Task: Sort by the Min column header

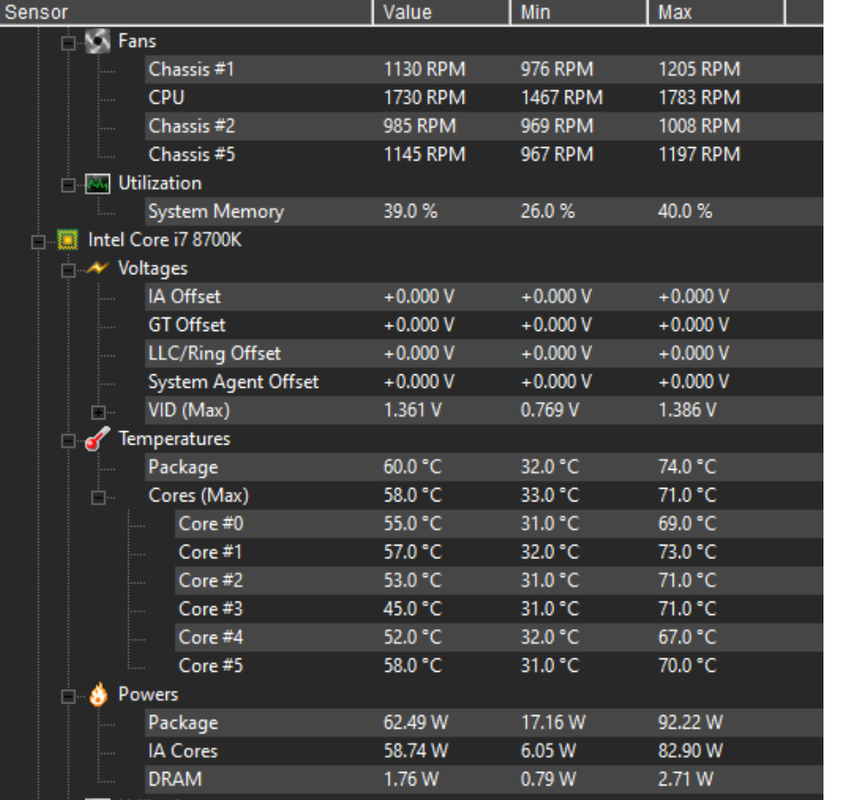Action: tap(578, 12)
